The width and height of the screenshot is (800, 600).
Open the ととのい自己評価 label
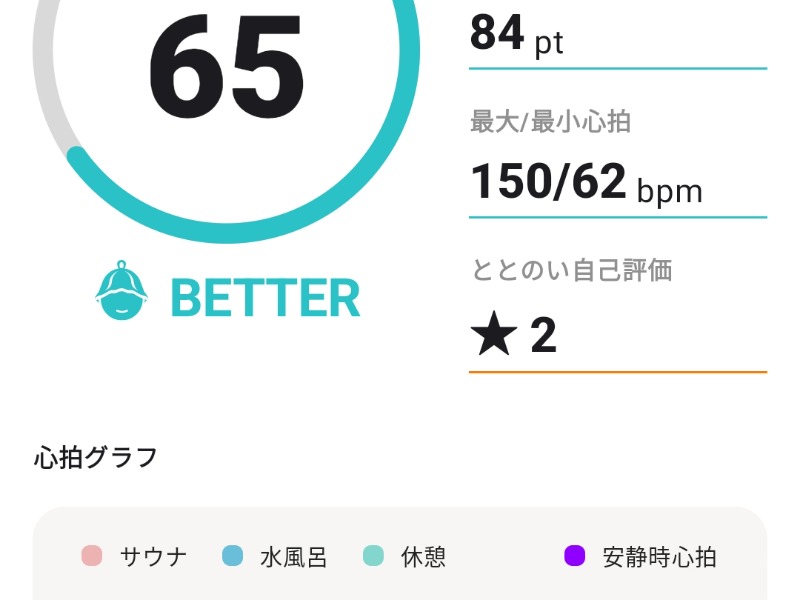(571, 270)
